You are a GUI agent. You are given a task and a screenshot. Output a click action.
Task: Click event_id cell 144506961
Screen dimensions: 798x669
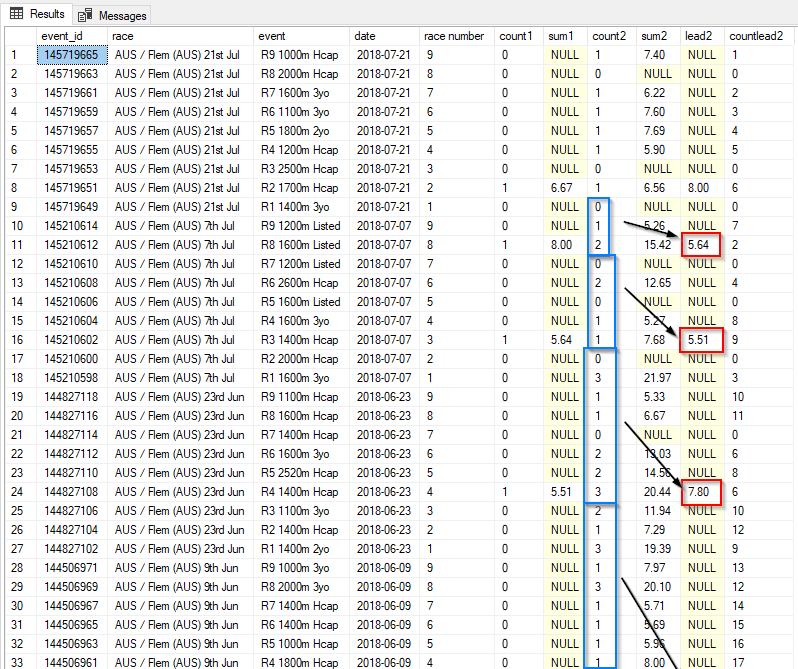click(x=72, y=662)
